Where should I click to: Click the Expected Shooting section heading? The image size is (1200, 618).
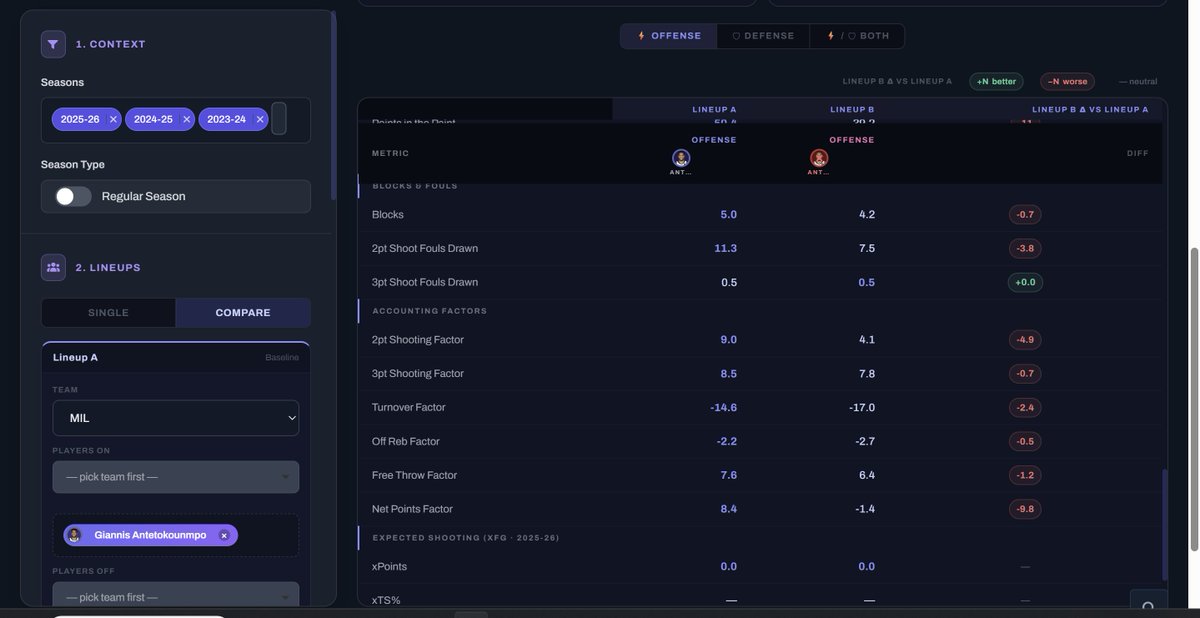point(466,538)
